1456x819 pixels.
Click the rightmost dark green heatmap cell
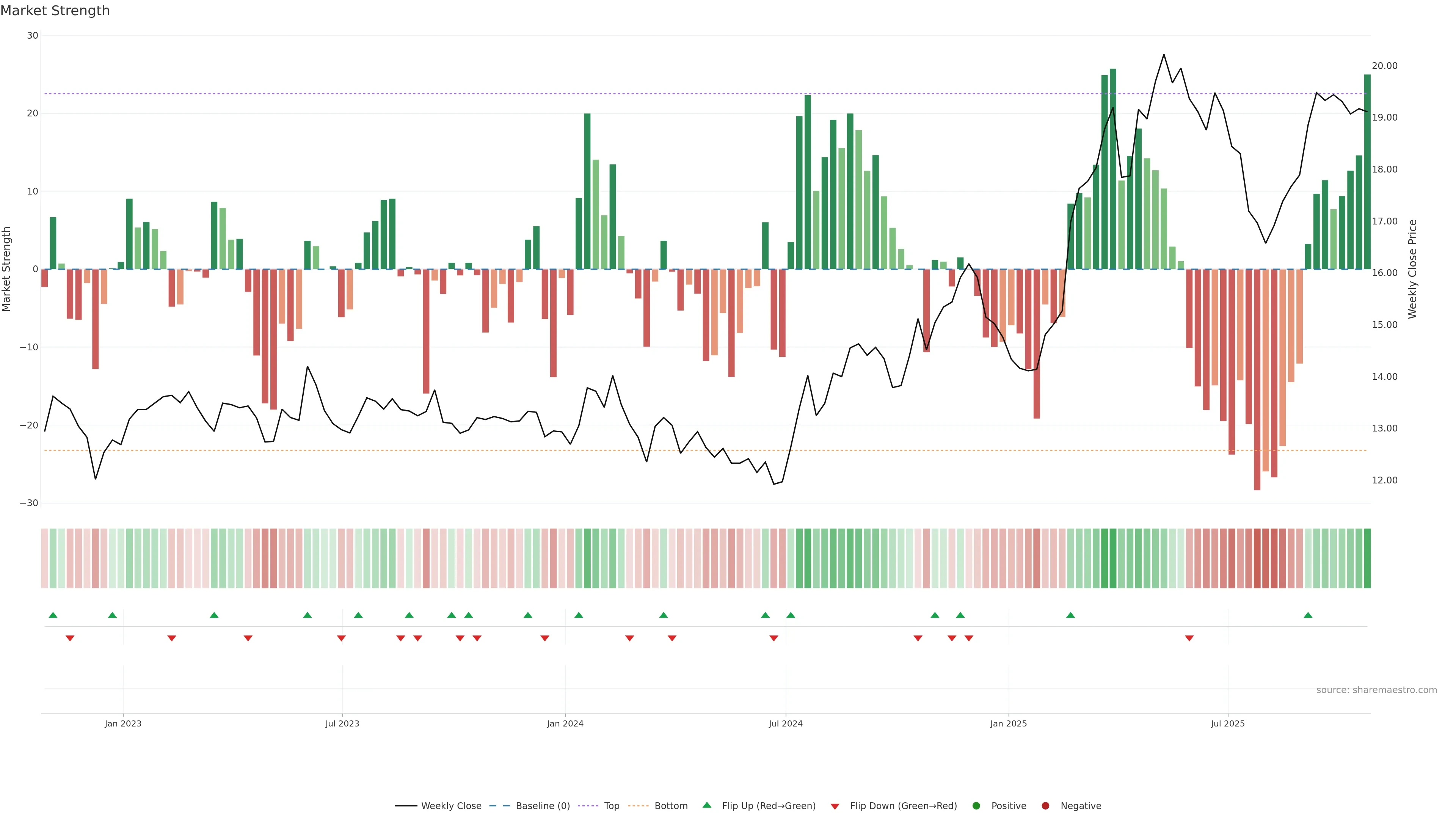coord(1367,558)
